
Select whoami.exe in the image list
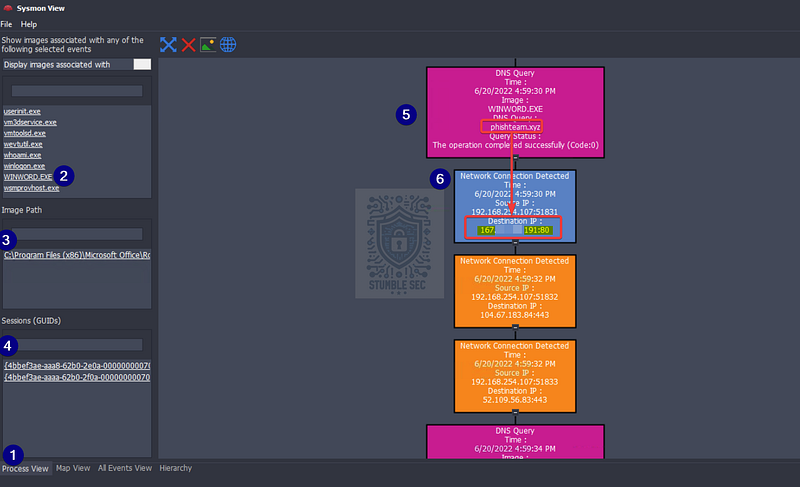pos(22,155)
